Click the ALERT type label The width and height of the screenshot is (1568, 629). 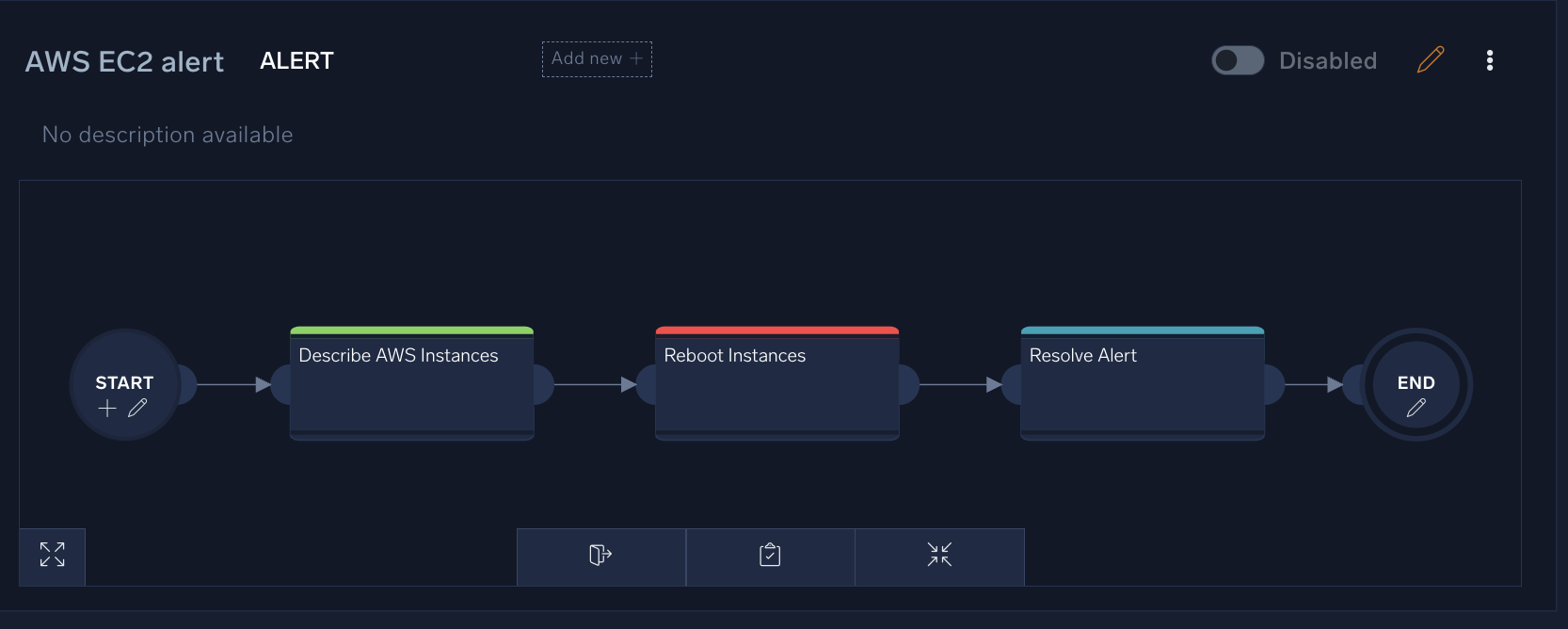(296, 61)
